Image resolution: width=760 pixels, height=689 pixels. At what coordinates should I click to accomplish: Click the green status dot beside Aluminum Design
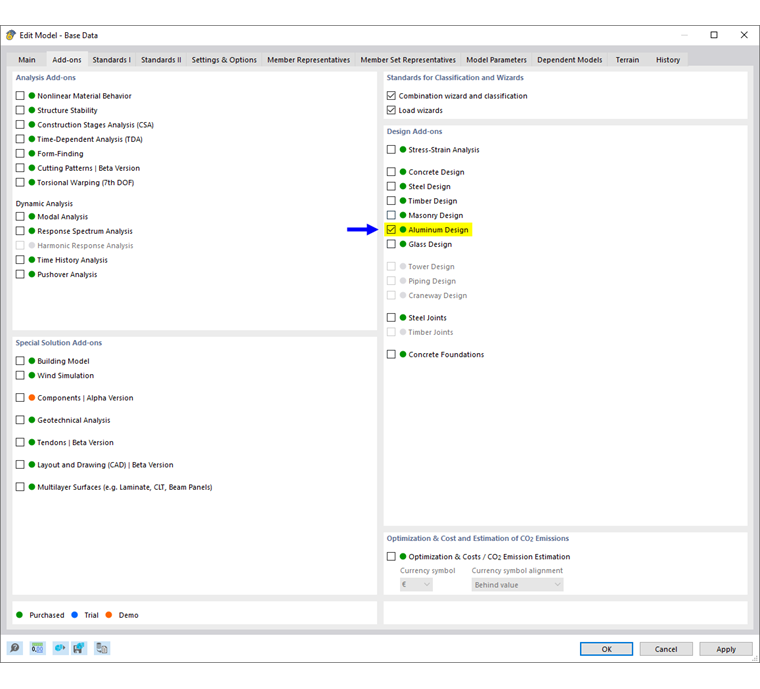[403, 230]
